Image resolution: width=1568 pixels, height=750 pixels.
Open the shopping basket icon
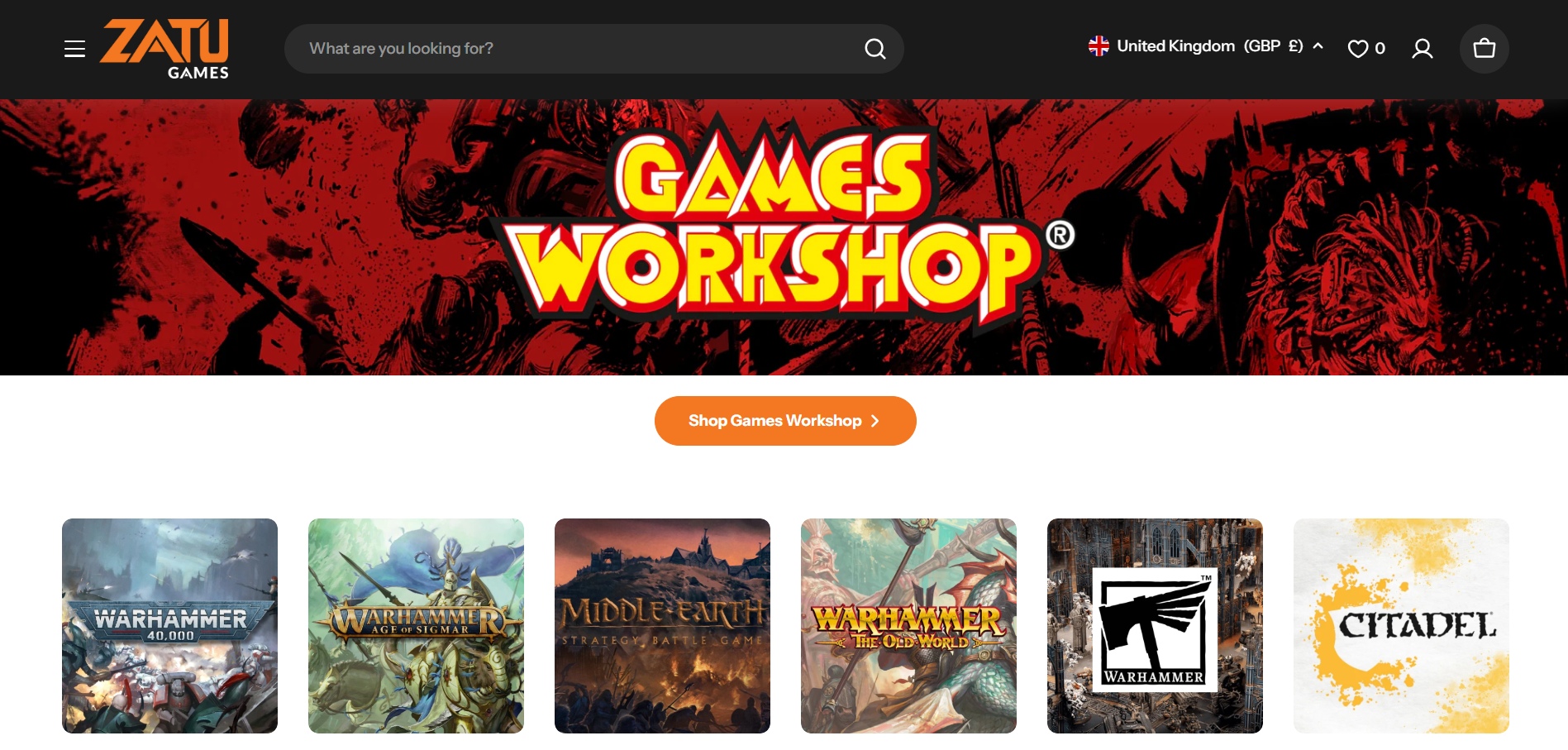point(1484,49)
